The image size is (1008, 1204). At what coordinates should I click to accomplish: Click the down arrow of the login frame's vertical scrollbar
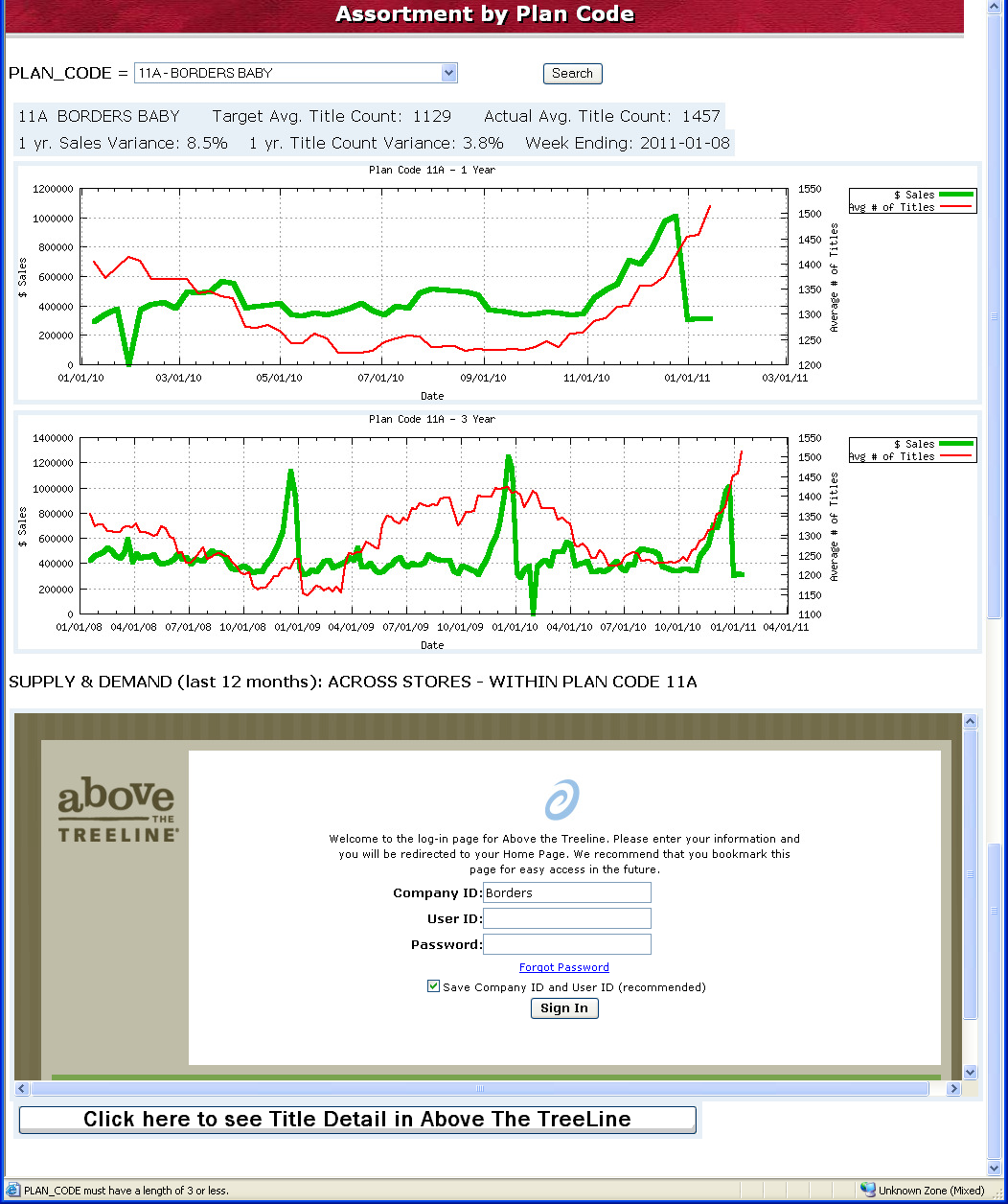(971, 1072)
